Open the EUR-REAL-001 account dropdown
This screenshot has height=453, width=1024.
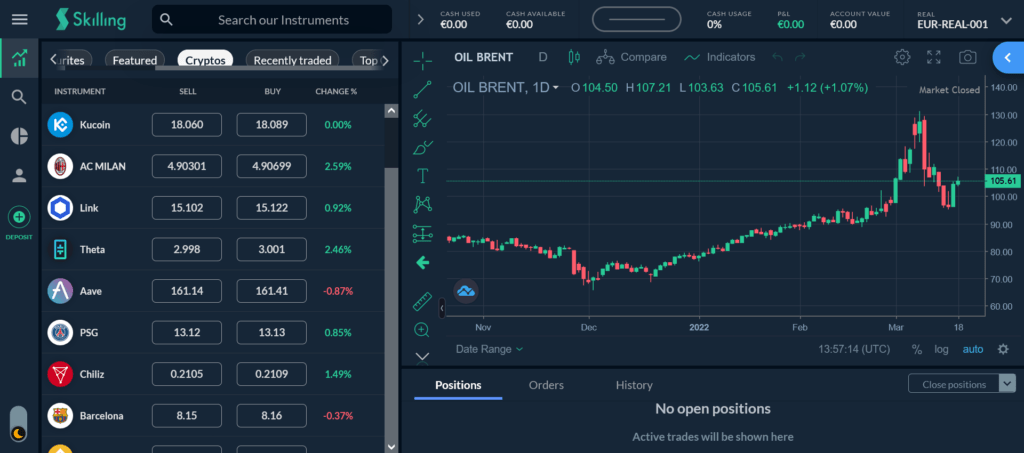(x=965, y=20)
